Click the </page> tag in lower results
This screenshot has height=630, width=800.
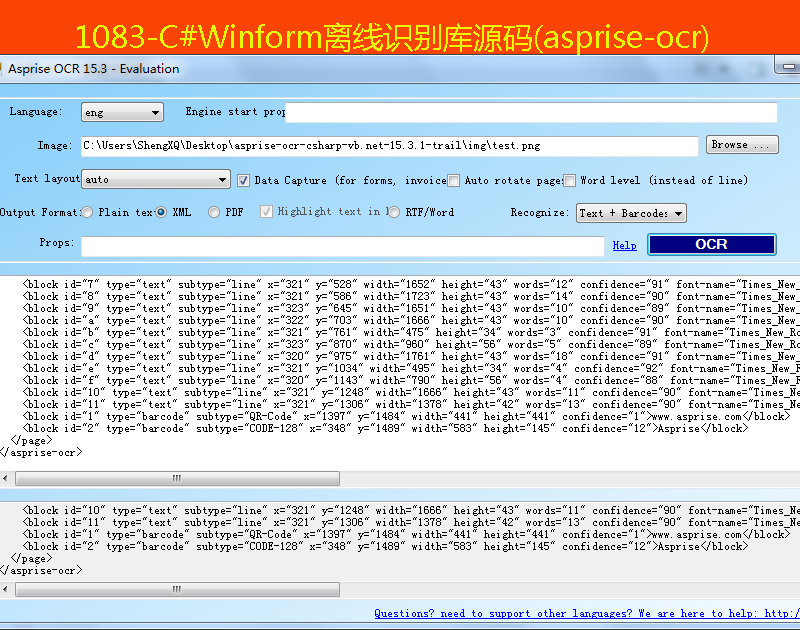point(32,559)
